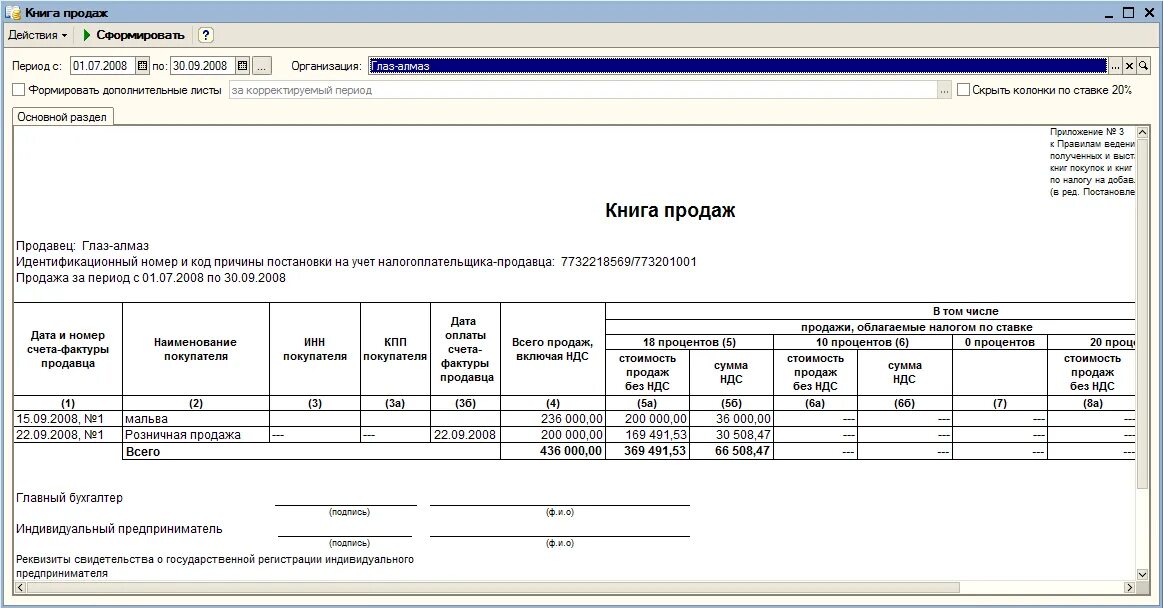Click column header Всего продаж, включая НДС
The width and height of the screenshot is (1163, 608).
(x=553, y=349)
